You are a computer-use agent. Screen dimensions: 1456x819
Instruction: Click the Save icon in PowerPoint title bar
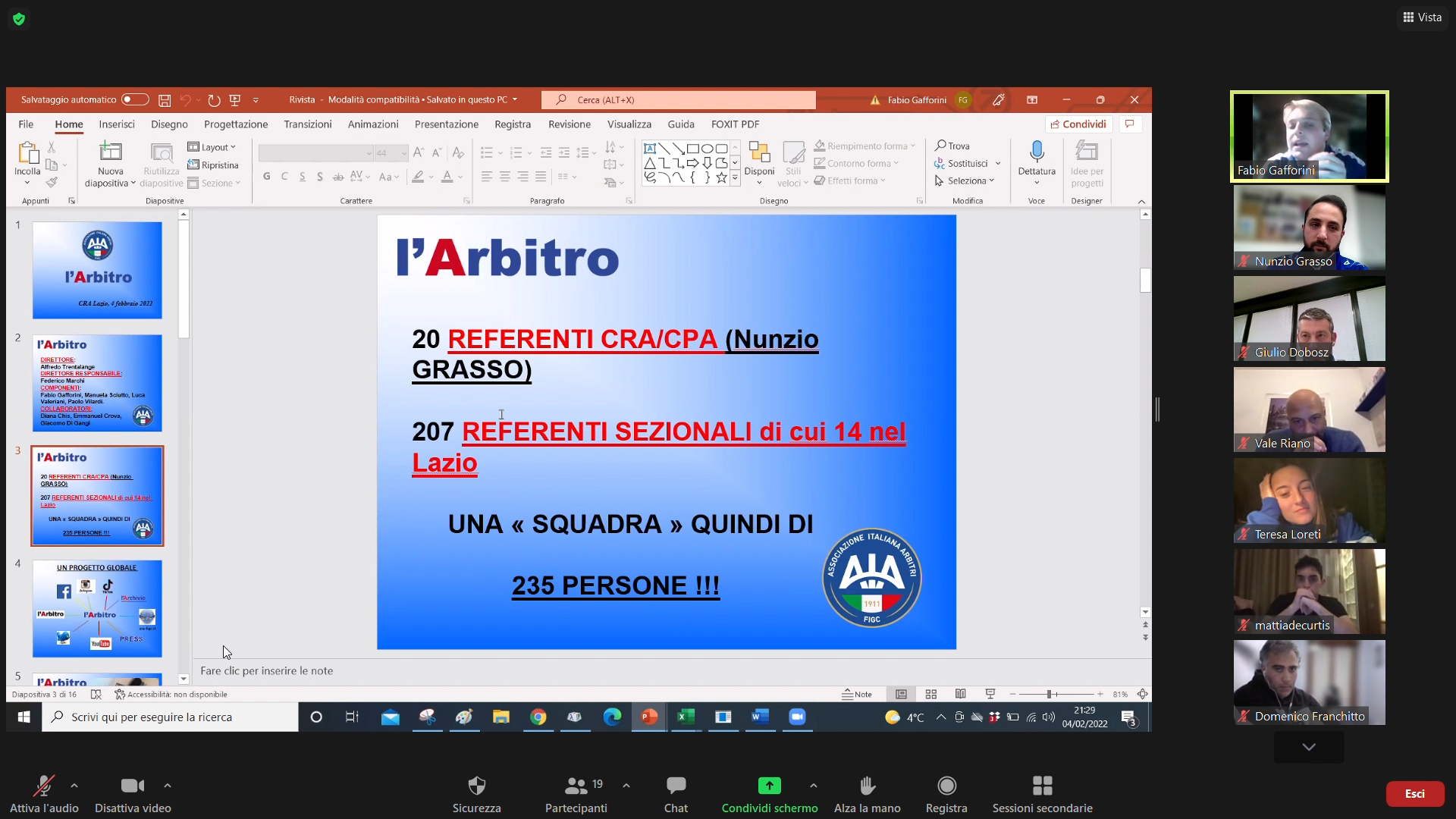pos(165,100)
